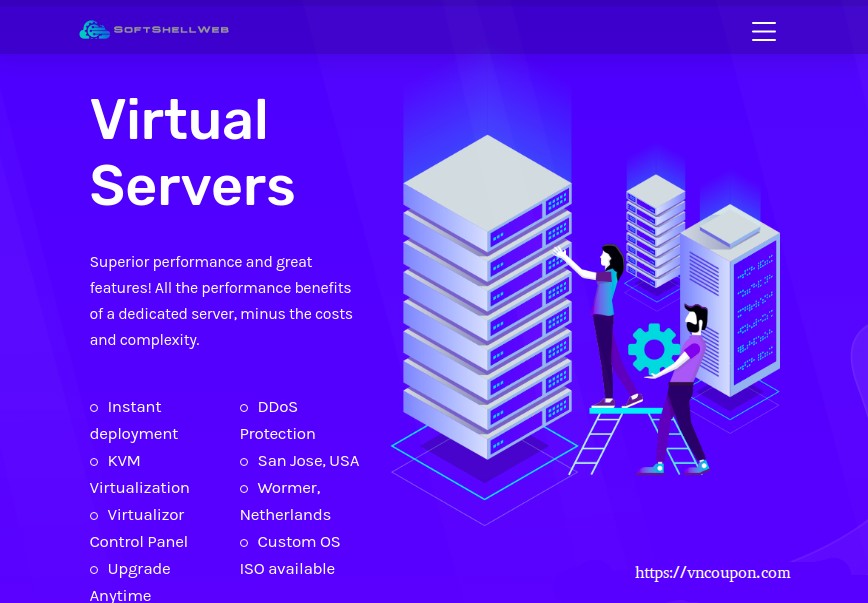Expand the San Jose, USA location entry
868x603 pixels.
click(308, 461)
